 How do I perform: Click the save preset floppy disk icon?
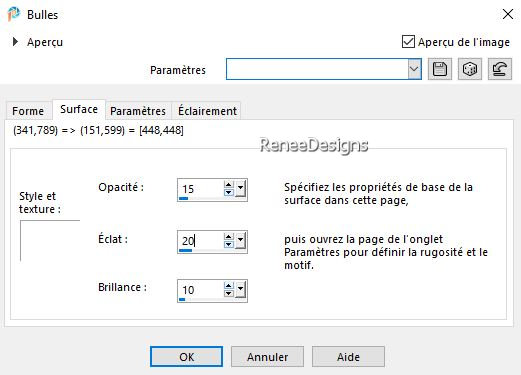[x=440, y=69]
